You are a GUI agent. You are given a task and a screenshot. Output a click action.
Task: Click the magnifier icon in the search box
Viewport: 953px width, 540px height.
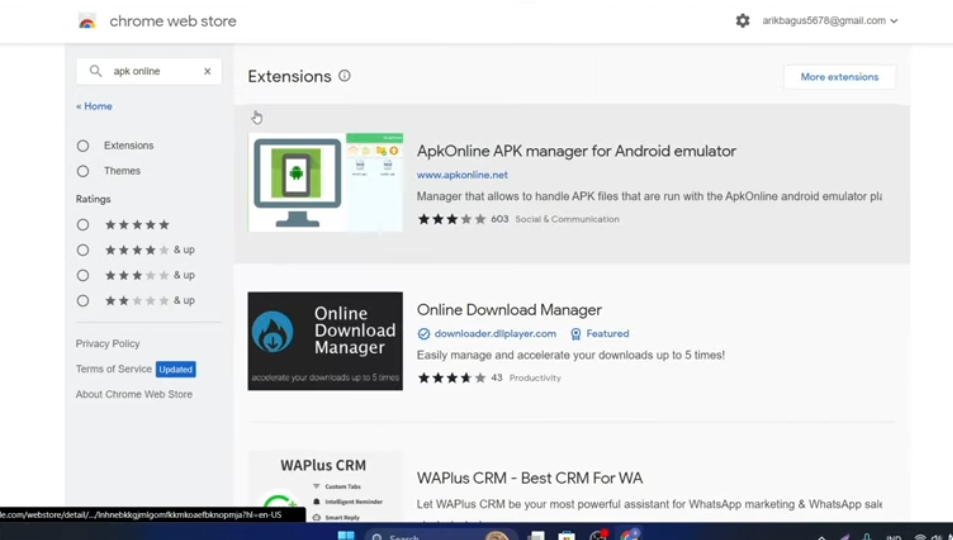[96, 72]
